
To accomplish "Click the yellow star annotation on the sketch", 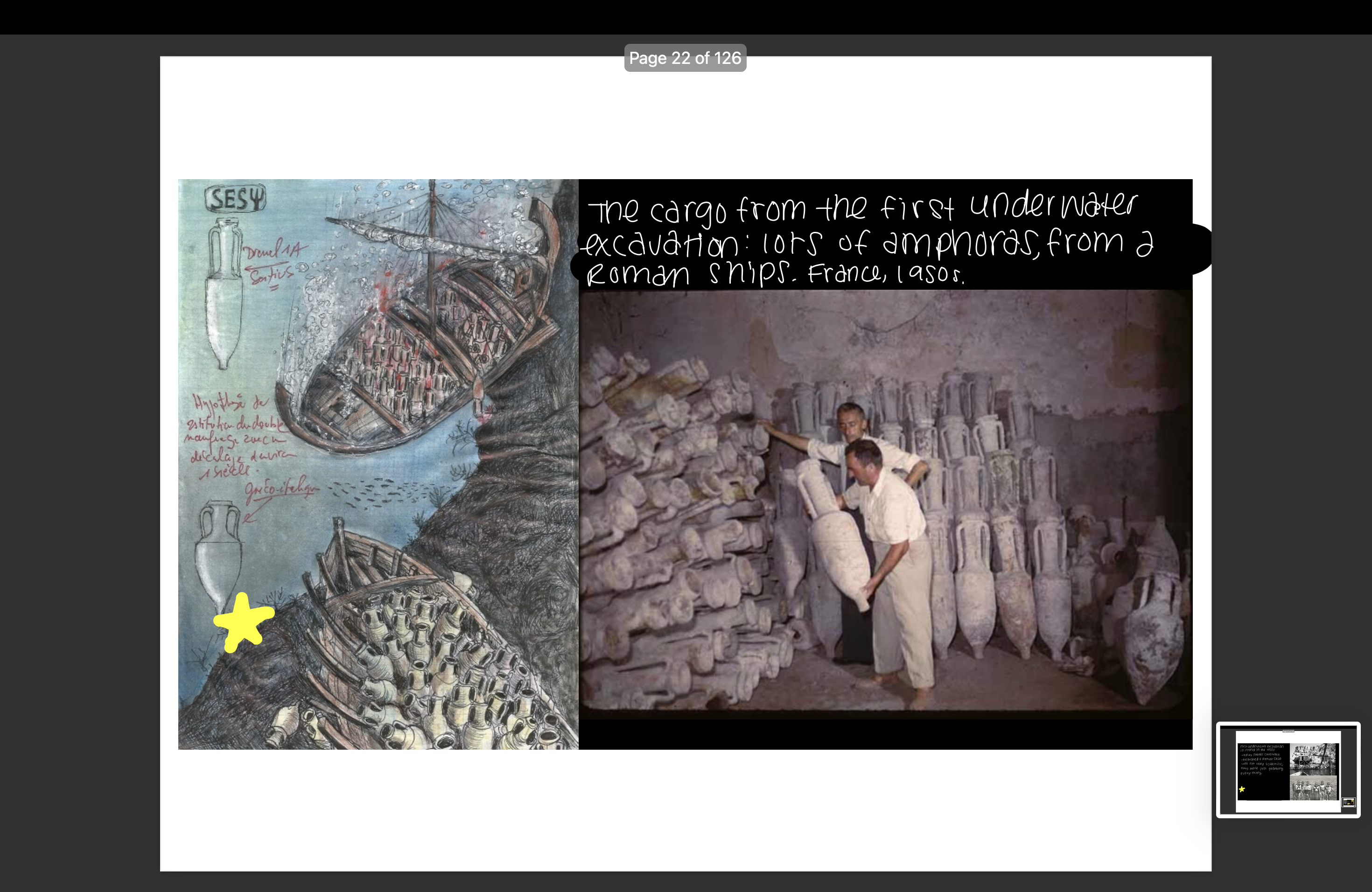I will click(x=247, y=620).
